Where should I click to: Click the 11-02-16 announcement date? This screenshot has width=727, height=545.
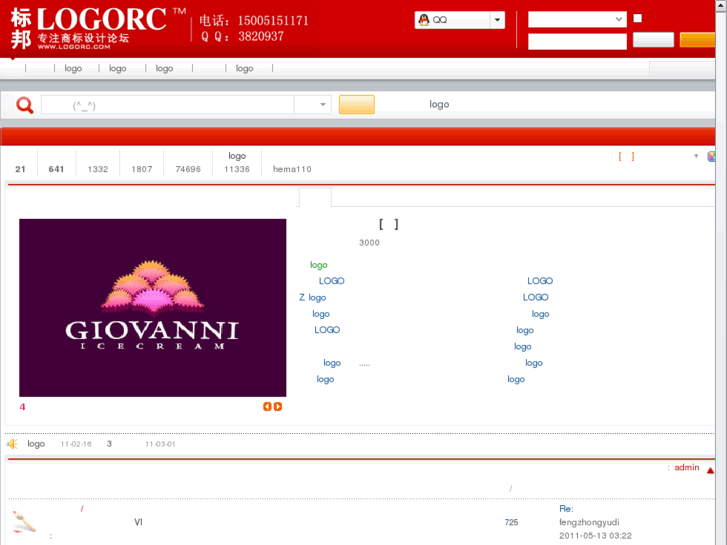pyautogui.click(x=76, y=444)
